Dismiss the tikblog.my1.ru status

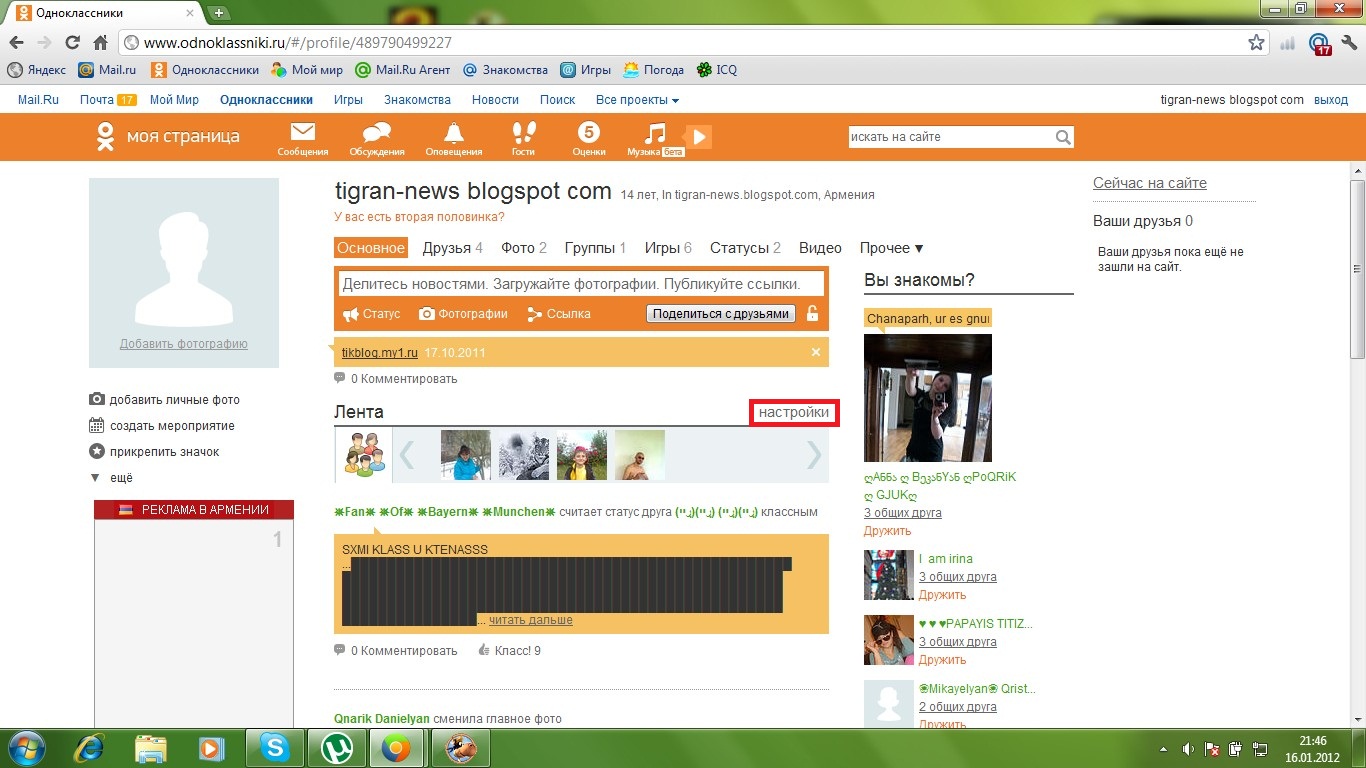(x=816, y=352)
